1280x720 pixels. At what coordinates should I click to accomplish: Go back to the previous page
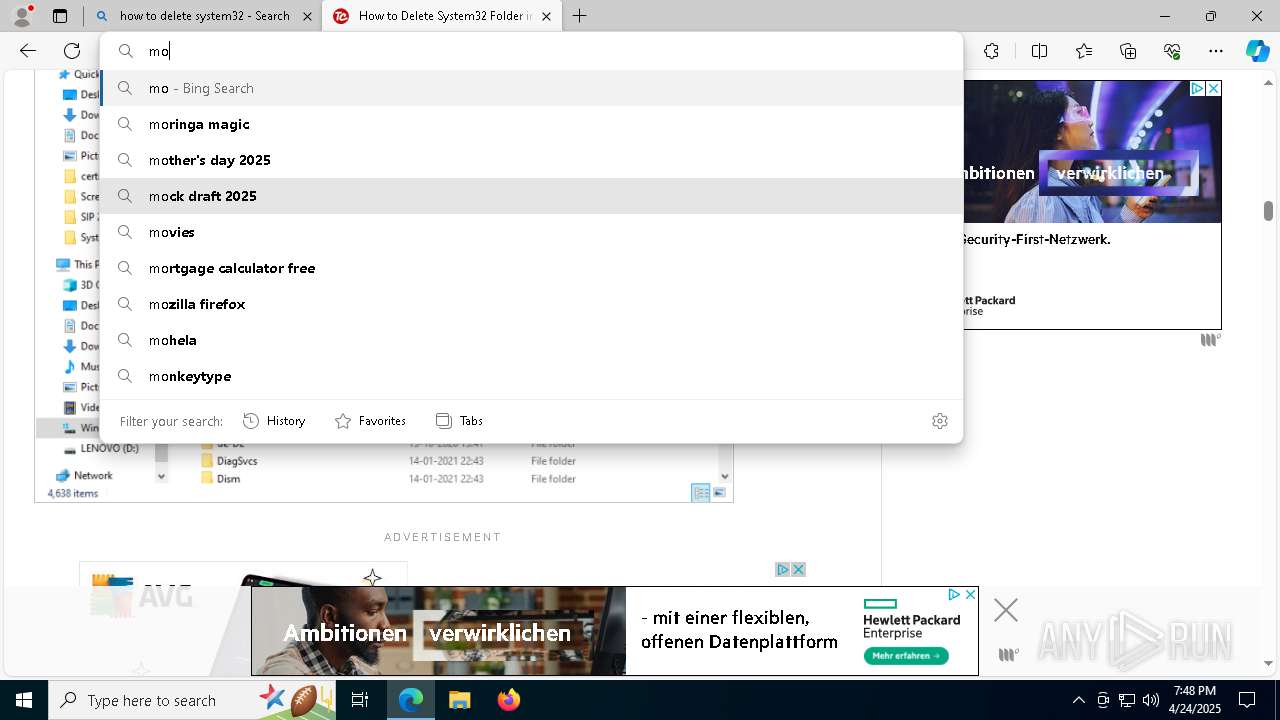[x=28, y=51]
